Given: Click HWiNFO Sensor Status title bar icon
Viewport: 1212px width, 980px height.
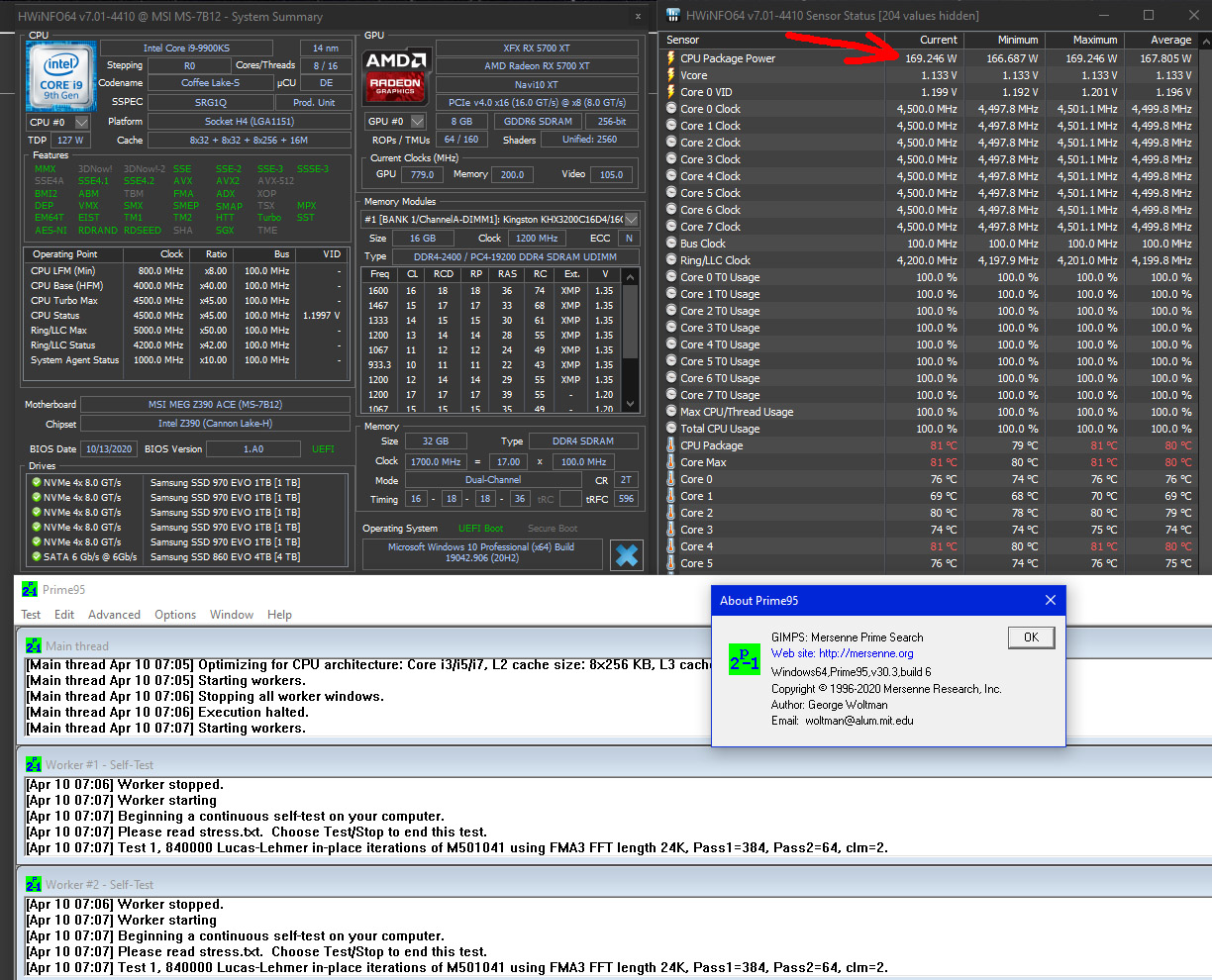Looking at the screenshot, I should pos(673,15).
